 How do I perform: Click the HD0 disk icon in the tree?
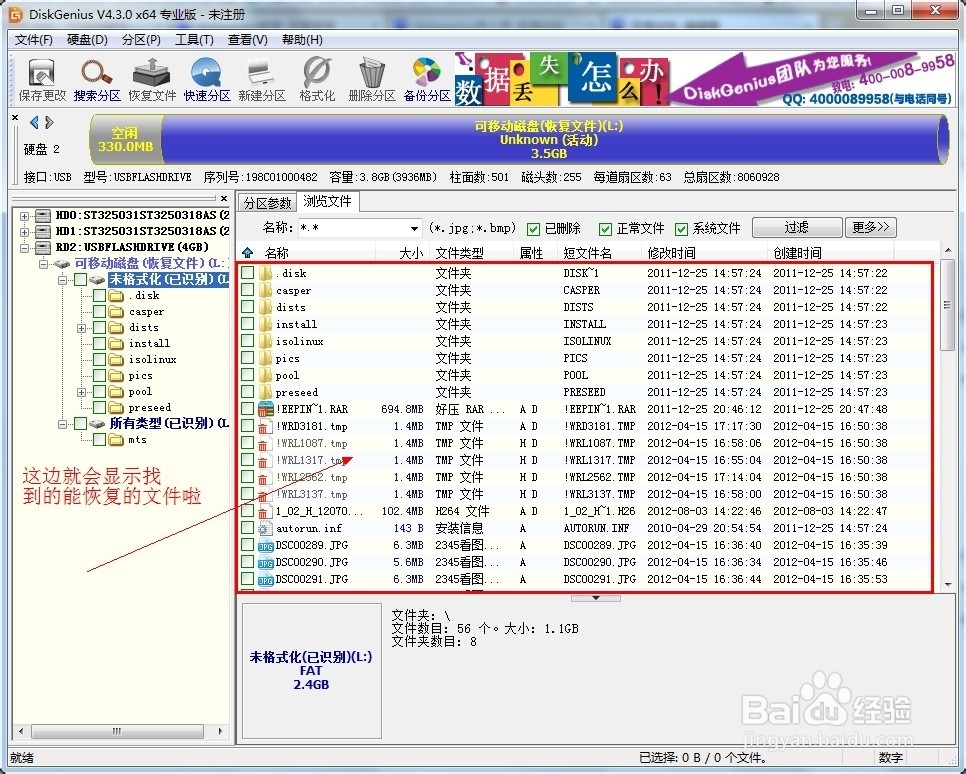43,216
